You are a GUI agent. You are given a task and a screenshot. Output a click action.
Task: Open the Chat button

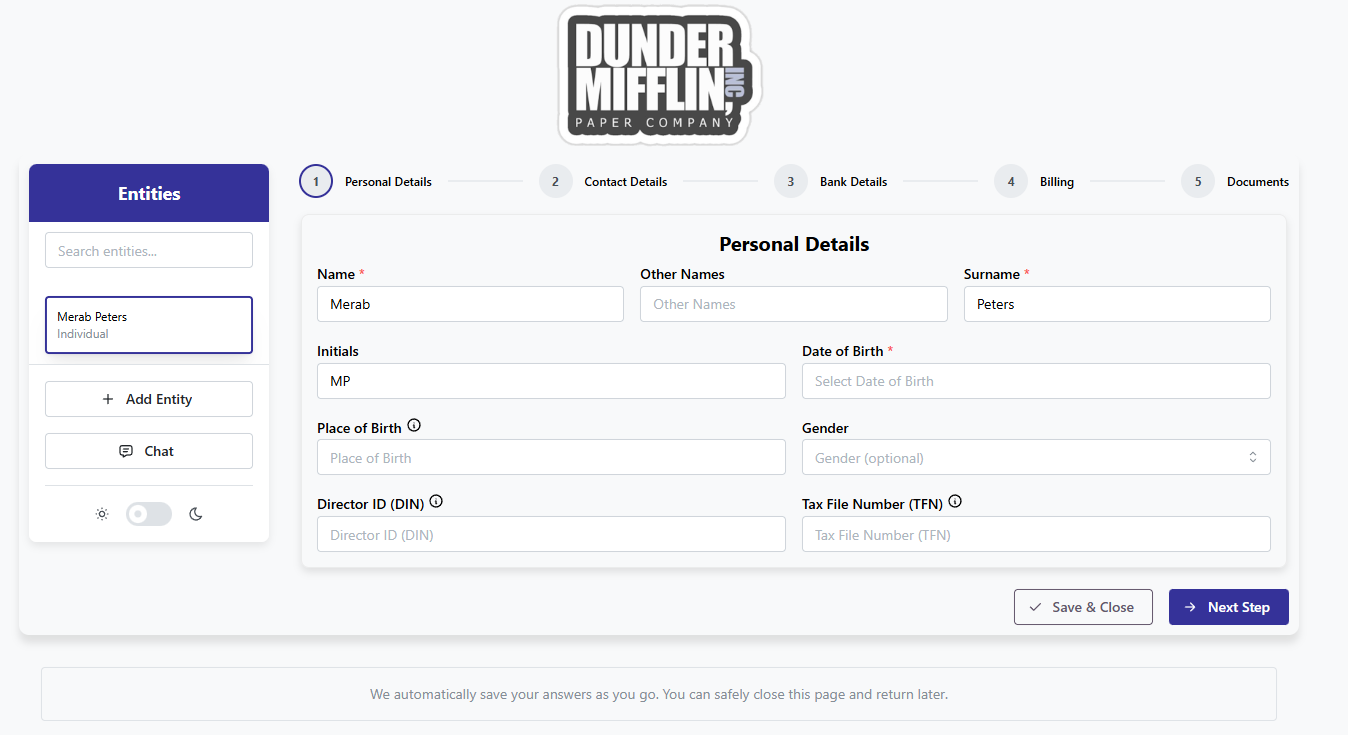(x=149, y=451)
